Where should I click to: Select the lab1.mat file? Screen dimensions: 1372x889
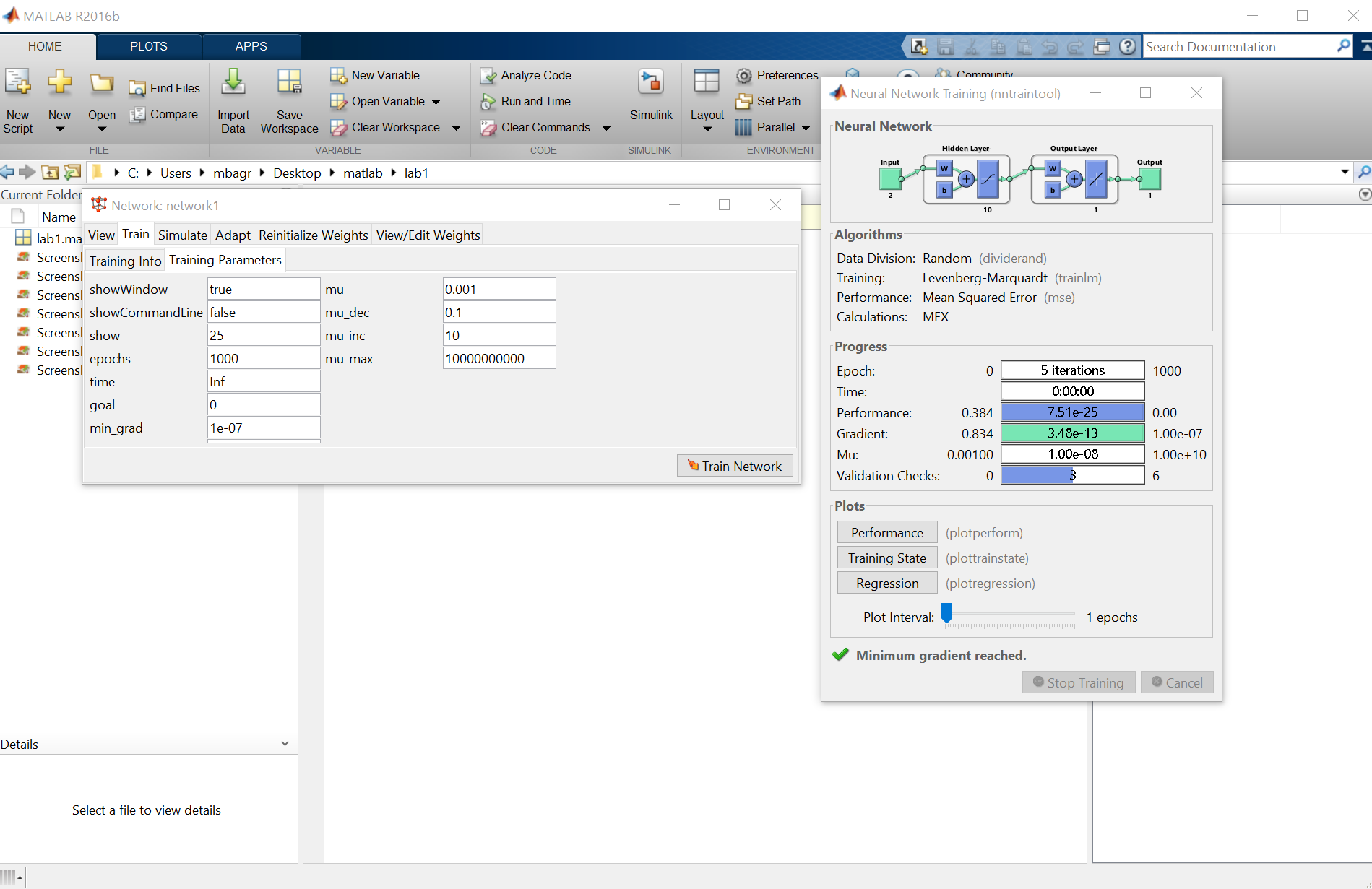point(48,238)
